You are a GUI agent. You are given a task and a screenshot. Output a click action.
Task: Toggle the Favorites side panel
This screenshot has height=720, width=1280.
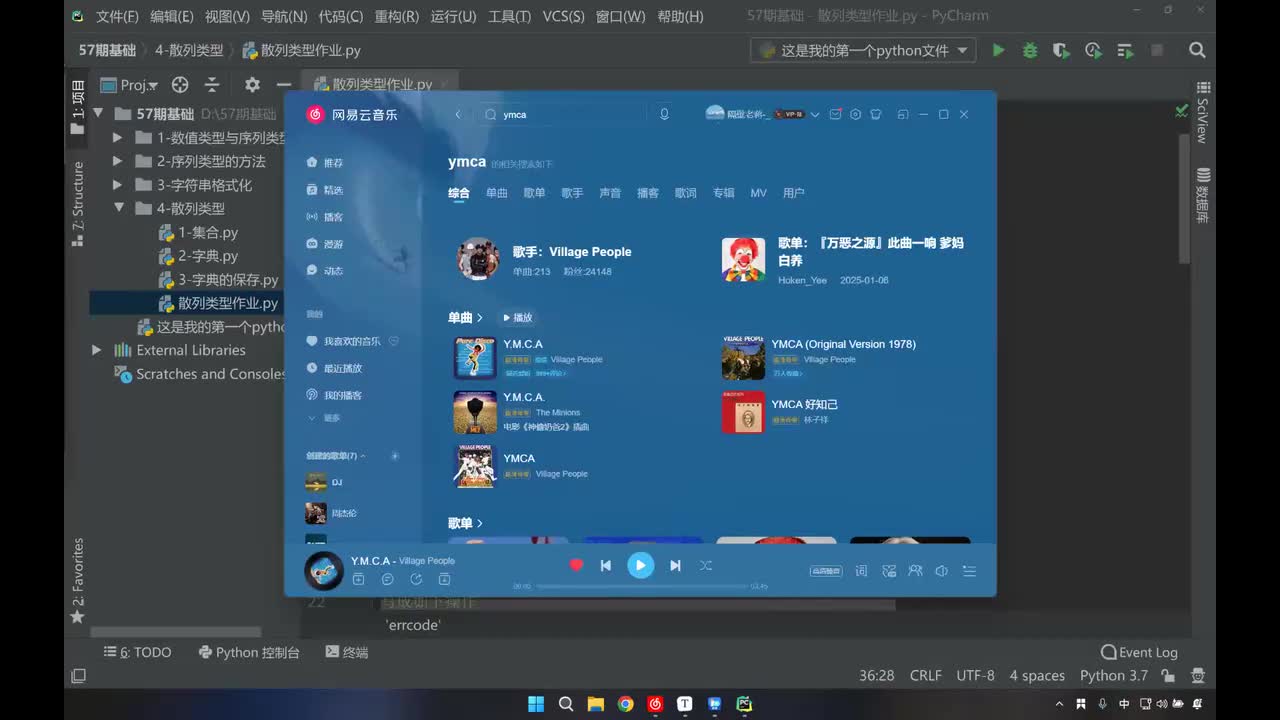(78, 580)
